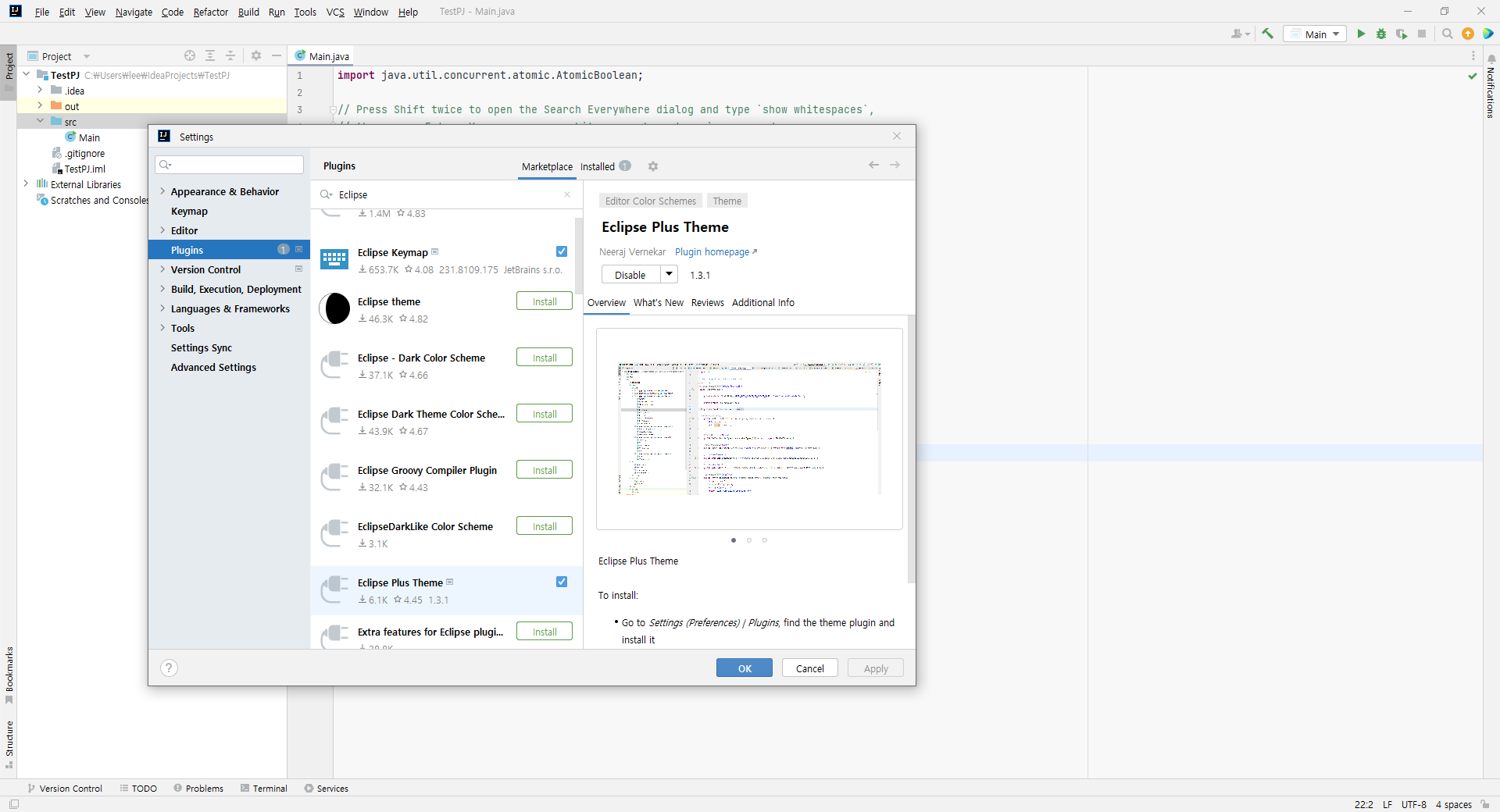Image resolution: width=1500 pixels, height=812 pixels.
Task: Open the Problems tool window
Action: (x=198, y=789)
